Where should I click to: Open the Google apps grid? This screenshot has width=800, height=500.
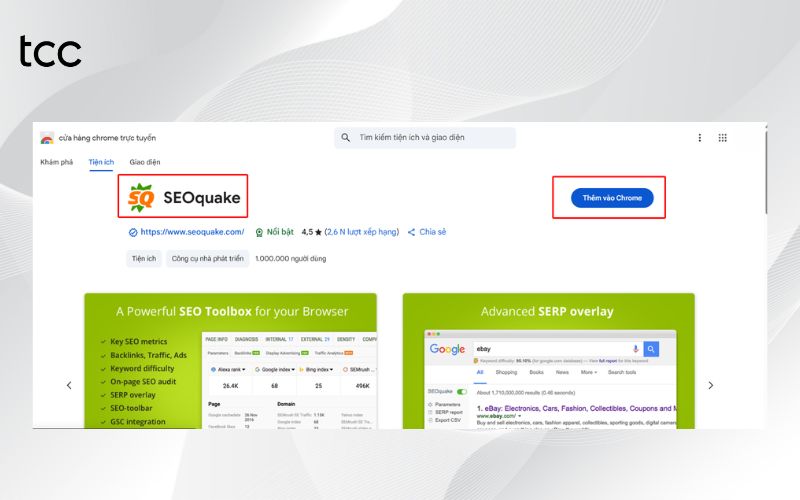(x=722, y=138)
